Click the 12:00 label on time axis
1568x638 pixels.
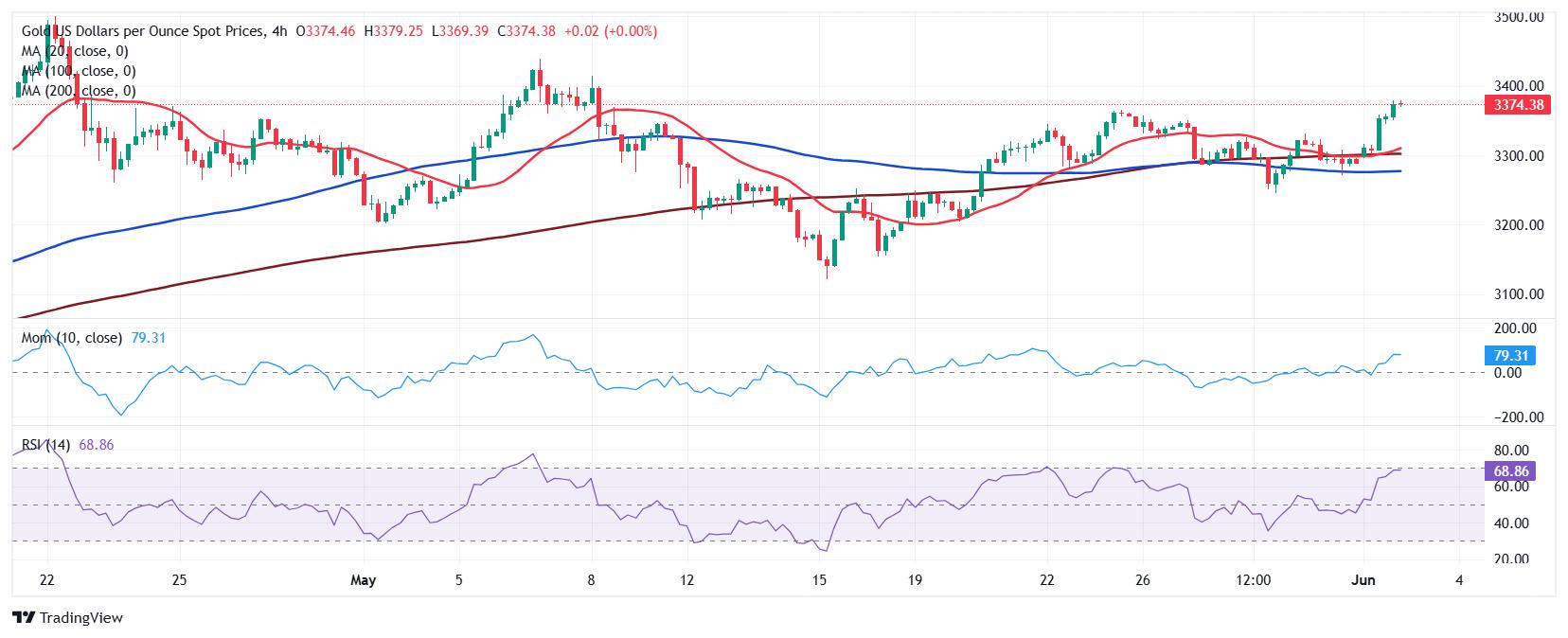click(x=1253, y=580)
